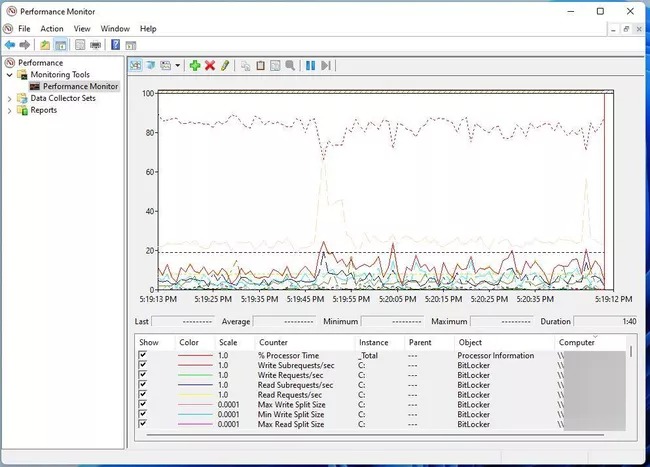
Task: Click the View Log Data icon
Action: coord(150,65)
